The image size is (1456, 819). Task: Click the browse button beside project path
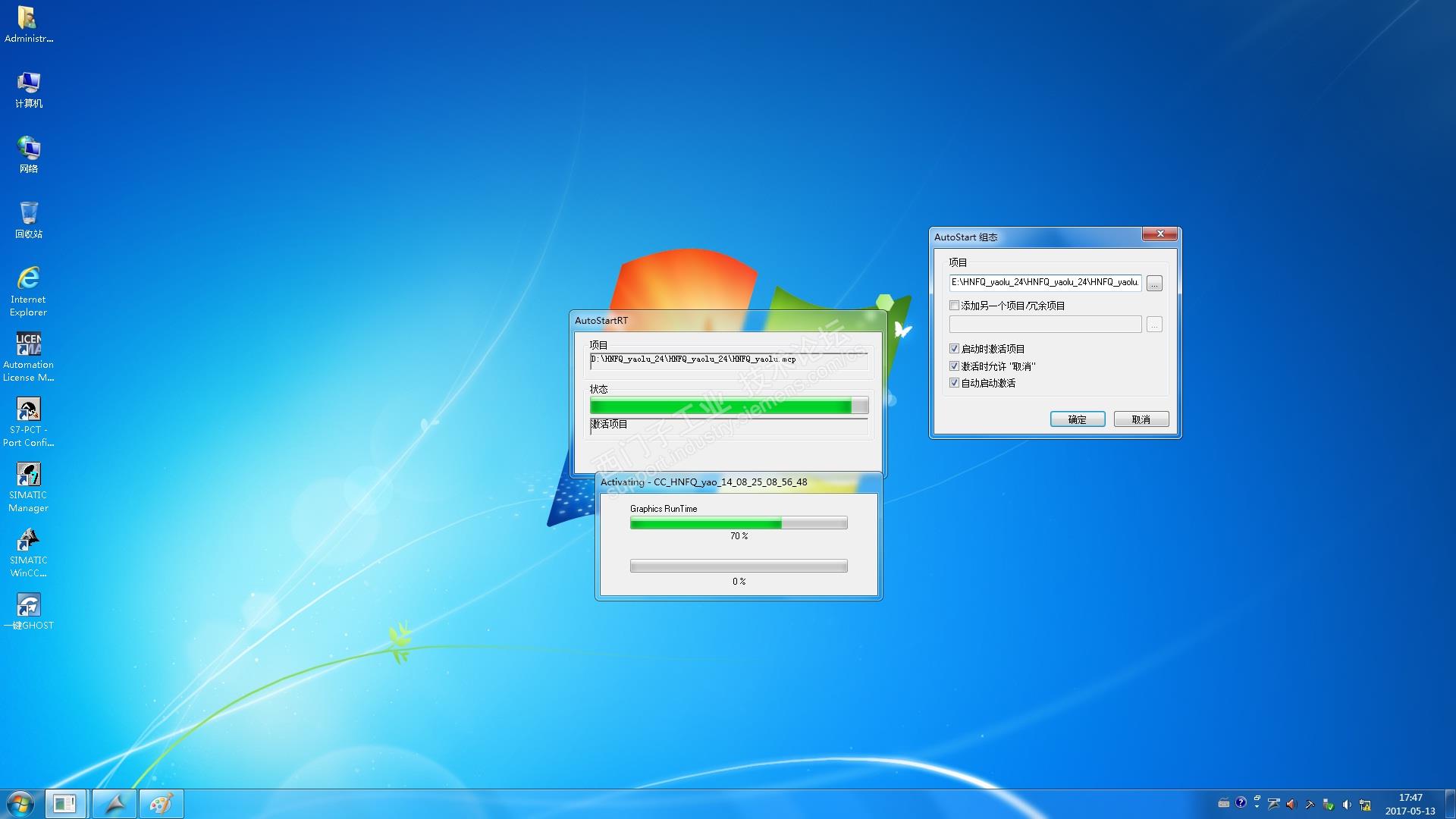coord(1154,283)
